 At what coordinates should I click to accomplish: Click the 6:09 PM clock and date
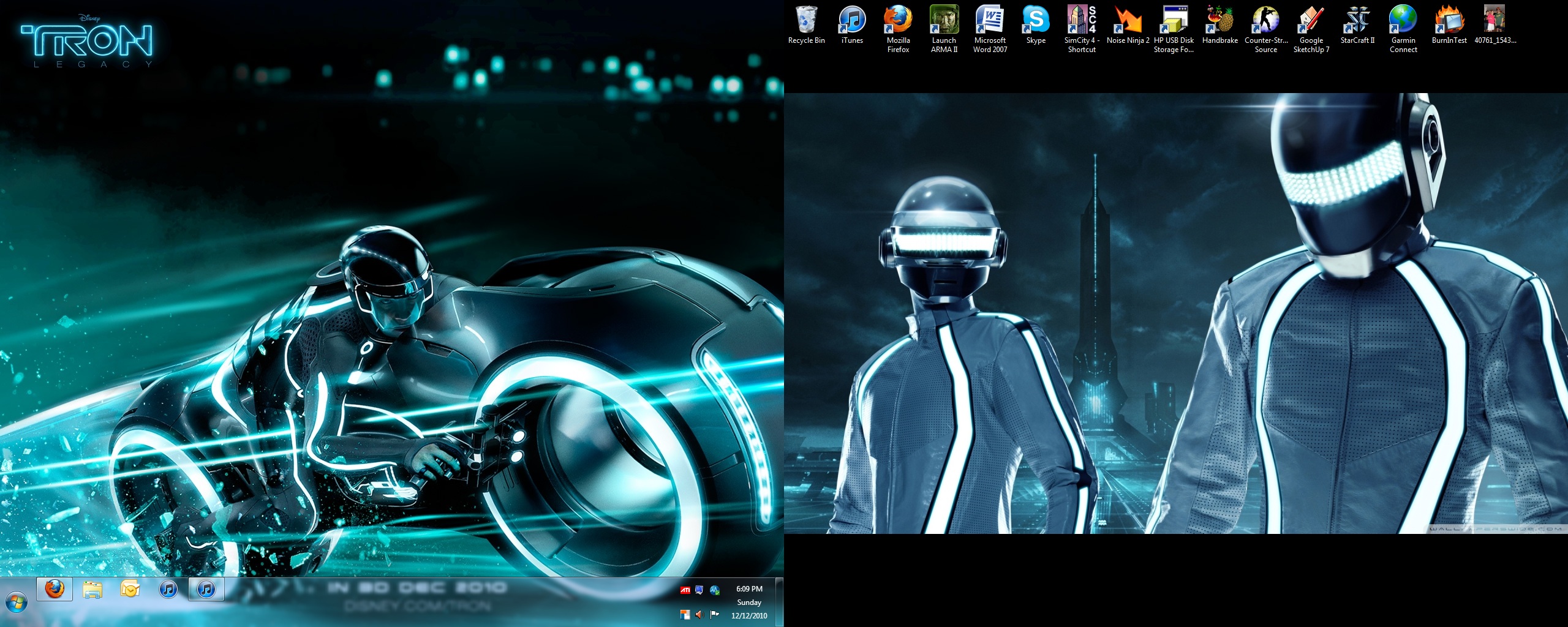(x=749, y=602)
